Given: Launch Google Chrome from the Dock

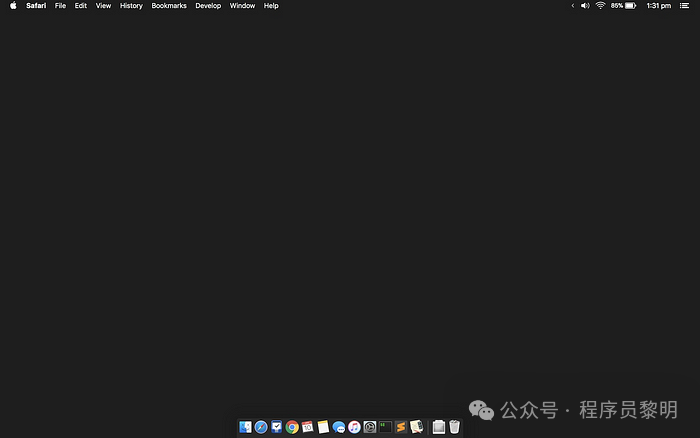Looking at the screenshot, I should pos(292,427).
